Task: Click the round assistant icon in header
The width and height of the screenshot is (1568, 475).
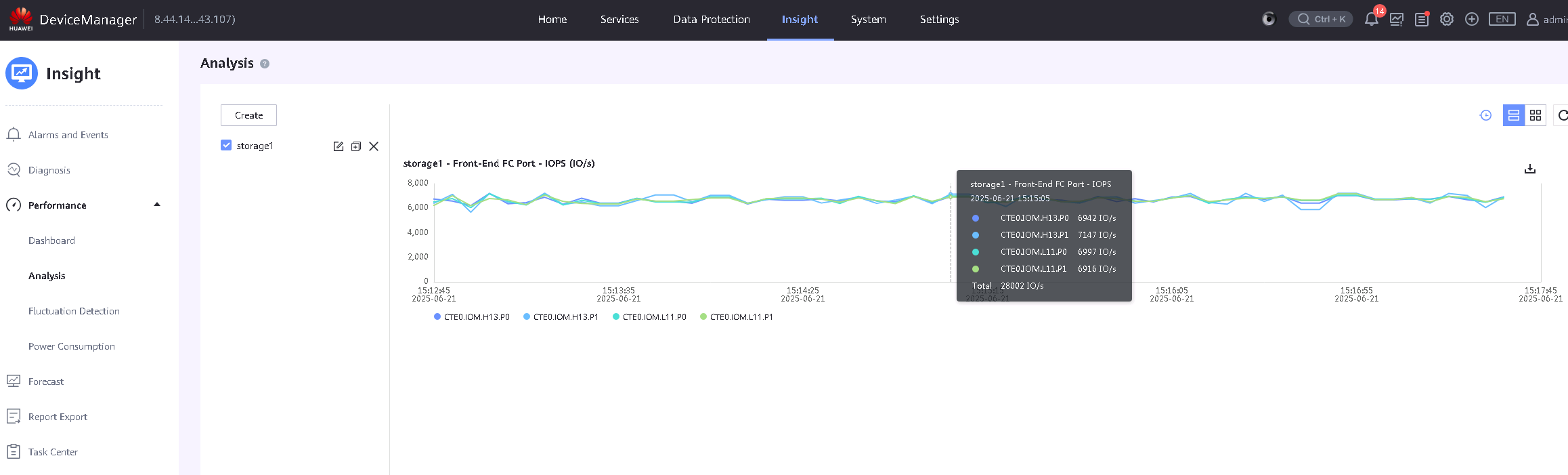Action: point(1269,19)
